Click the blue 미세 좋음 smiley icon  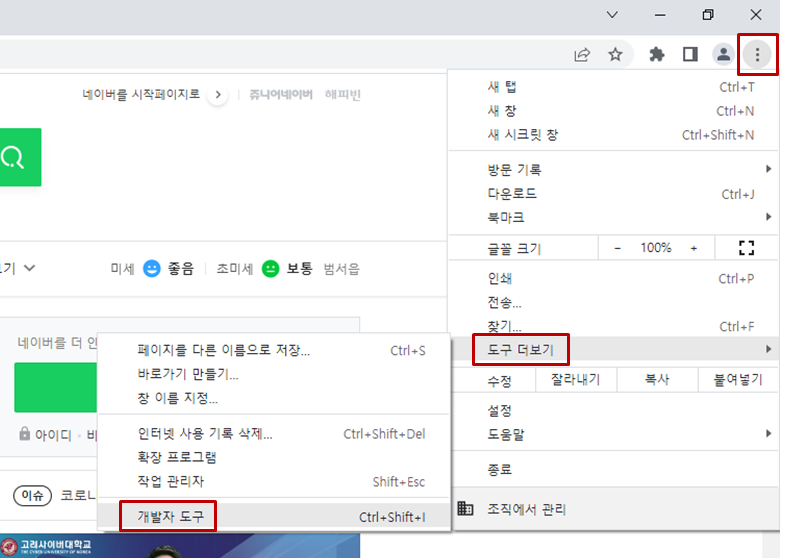(152, 268)
